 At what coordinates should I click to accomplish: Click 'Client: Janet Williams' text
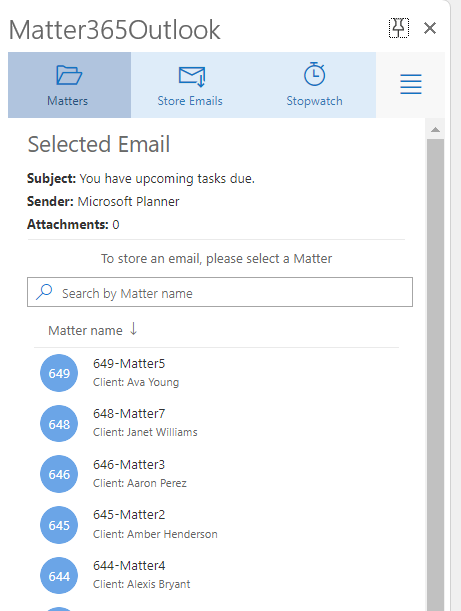click(x=145, y=432)
